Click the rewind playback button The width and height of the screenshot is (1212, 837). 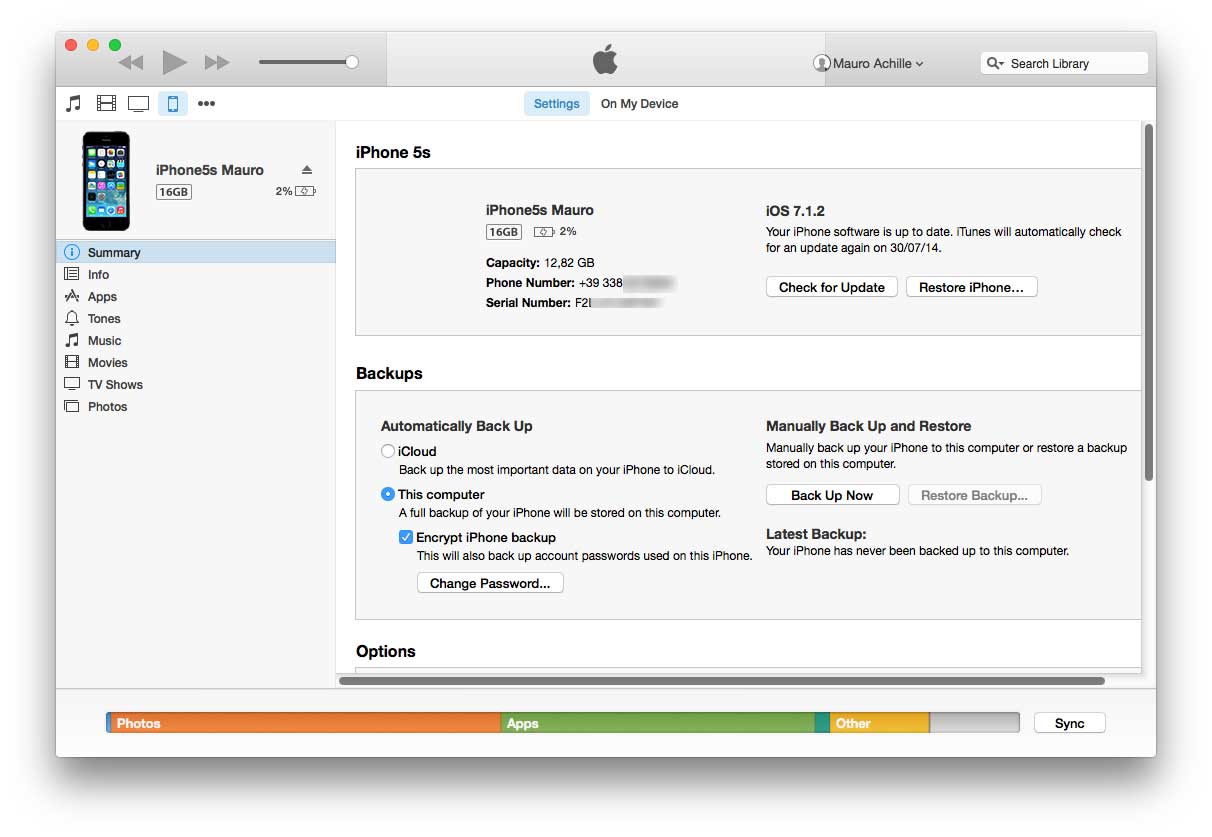[x=131, y=62]
